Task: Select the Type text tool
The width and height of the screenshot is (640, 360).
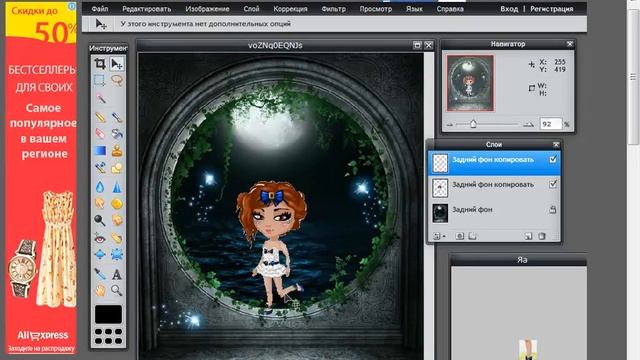Action: 117,274
